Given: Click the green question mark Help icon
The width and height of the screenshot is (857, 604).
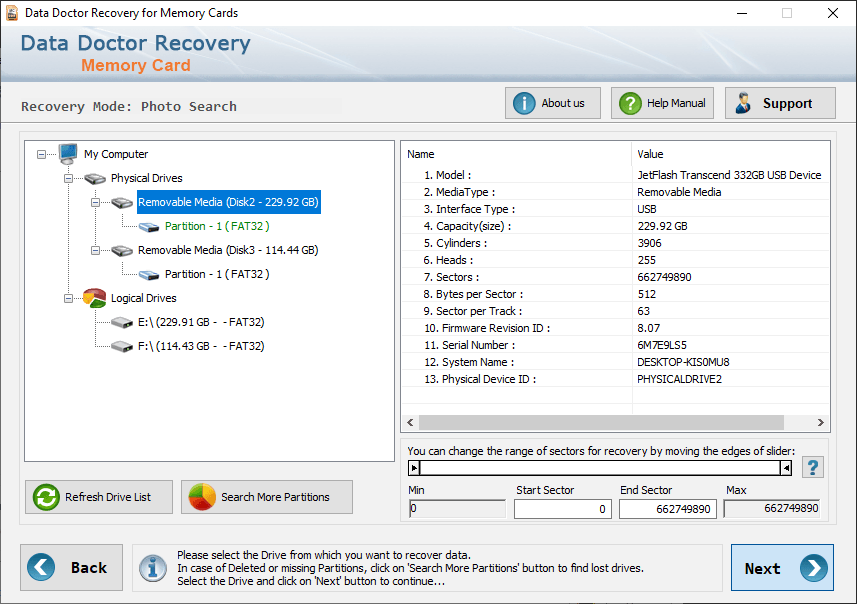Looking at the screenshot, I should click(630, 103).
